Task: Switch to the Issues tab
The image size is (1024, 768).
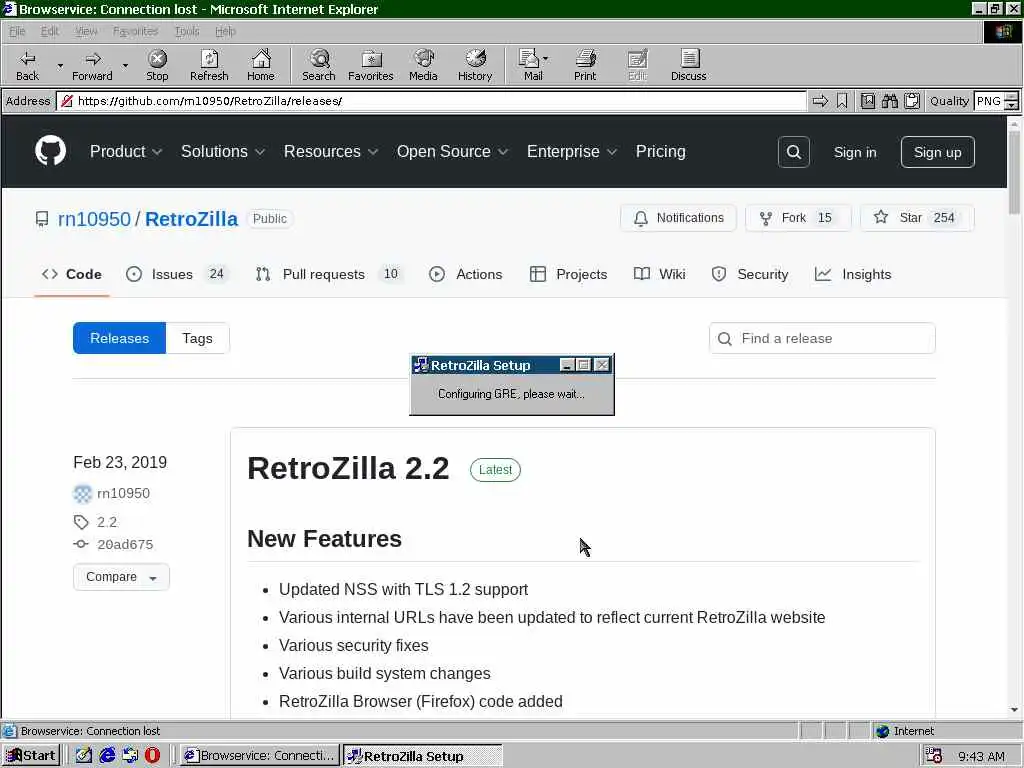Action: point(175,274)
